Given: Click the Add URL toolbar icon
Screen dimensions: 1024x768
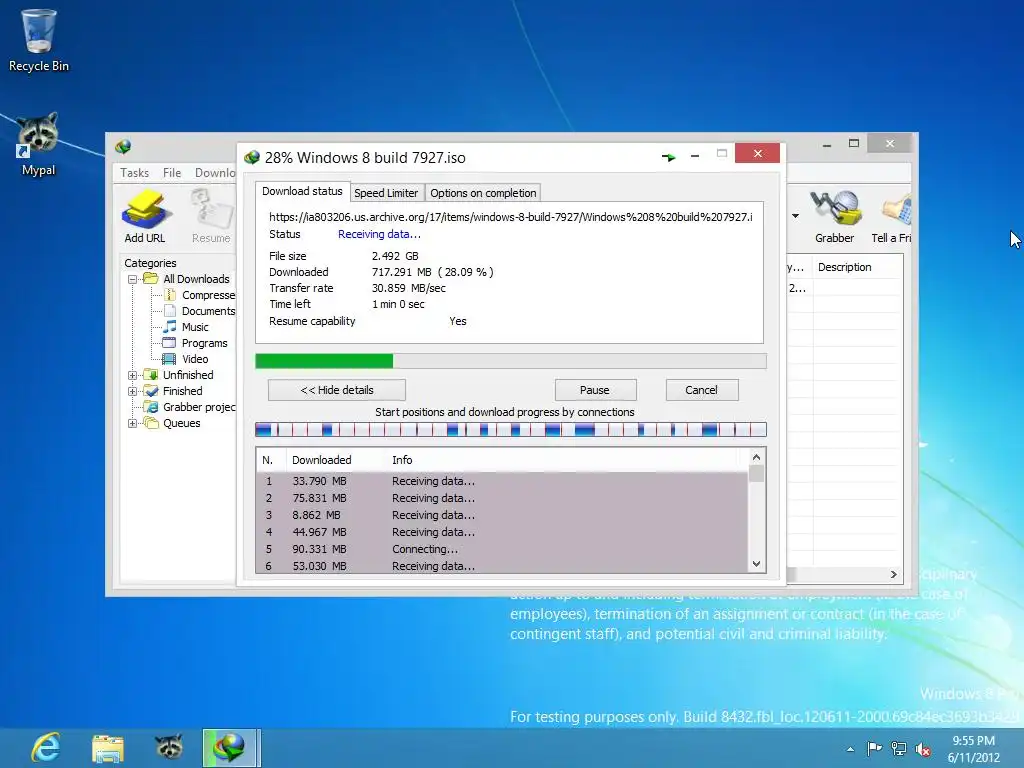Looking at the screenshot, I should (145, 217).
